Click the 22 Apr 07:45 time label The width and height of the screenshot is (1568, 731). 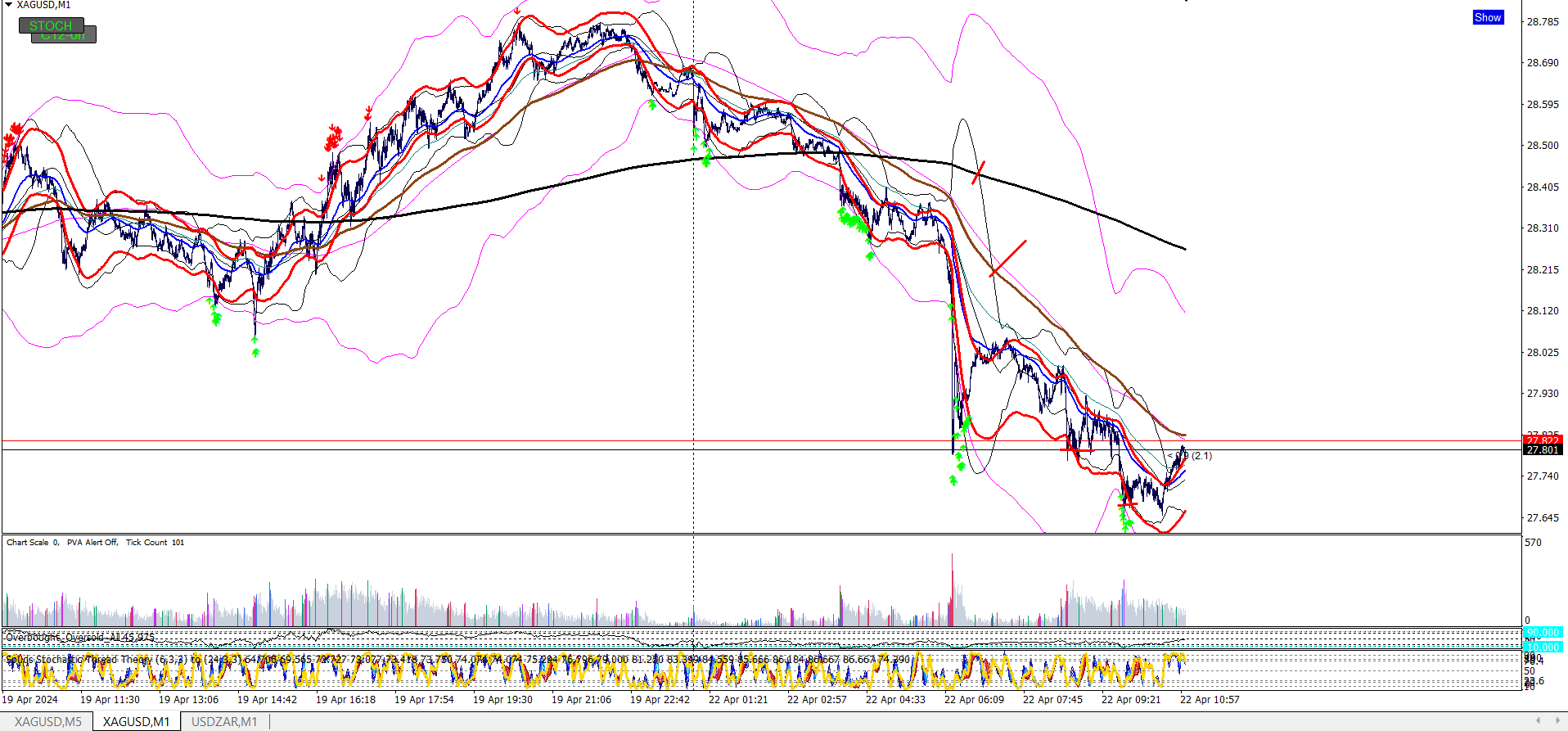coord(1052,699)
